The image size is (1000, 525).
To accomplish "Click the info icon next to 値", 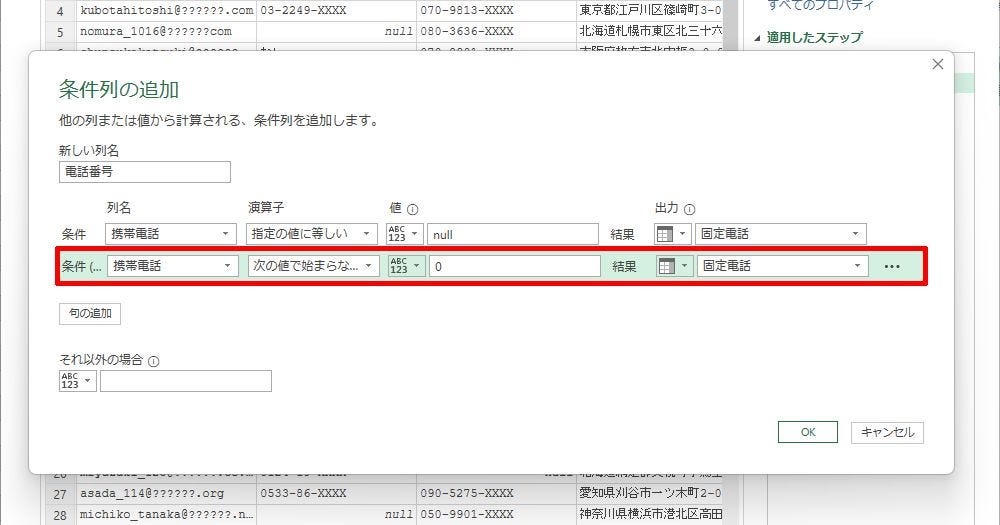I will pos(412,209).
